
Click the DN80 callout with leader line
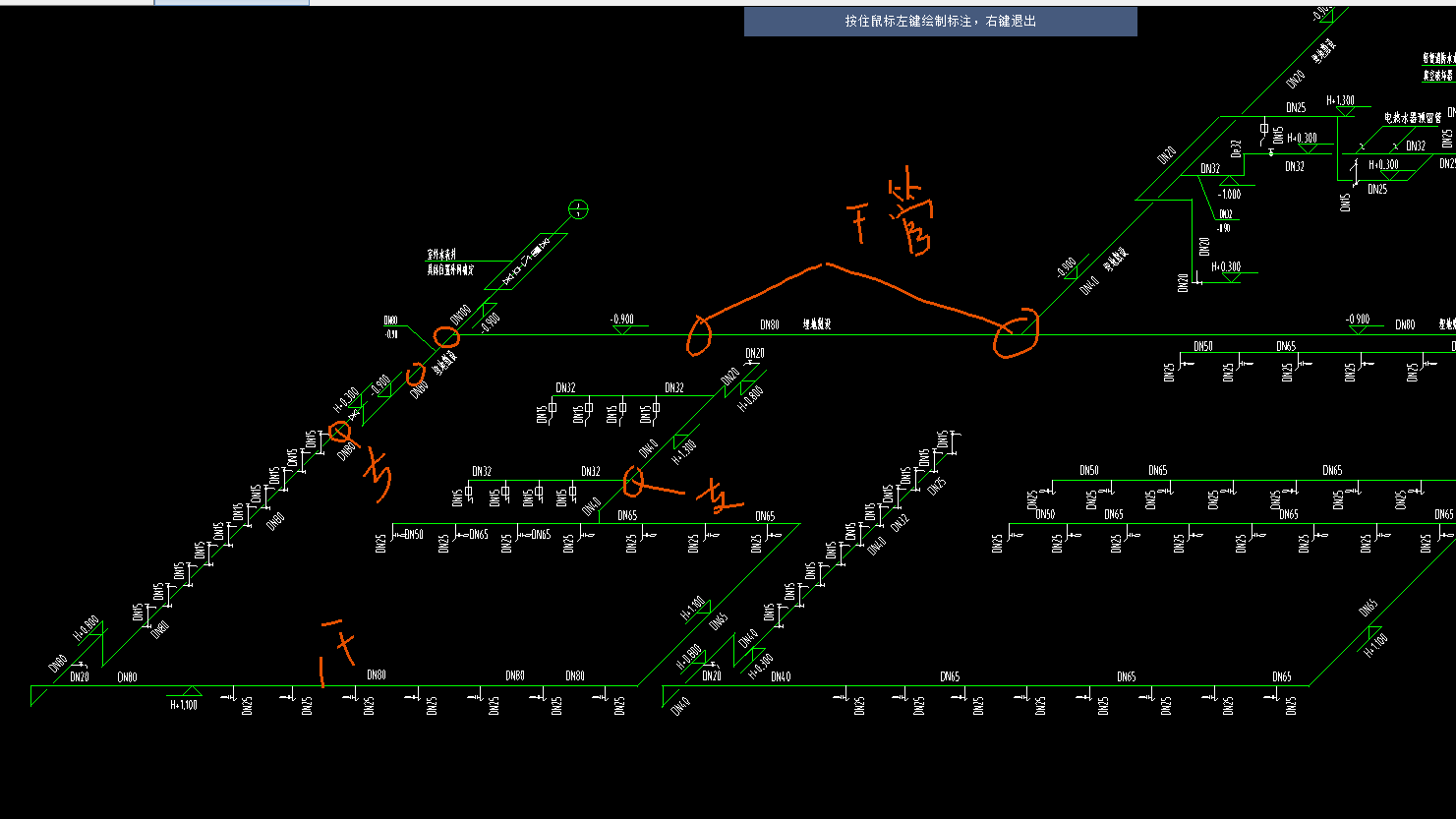click(391, 322)
